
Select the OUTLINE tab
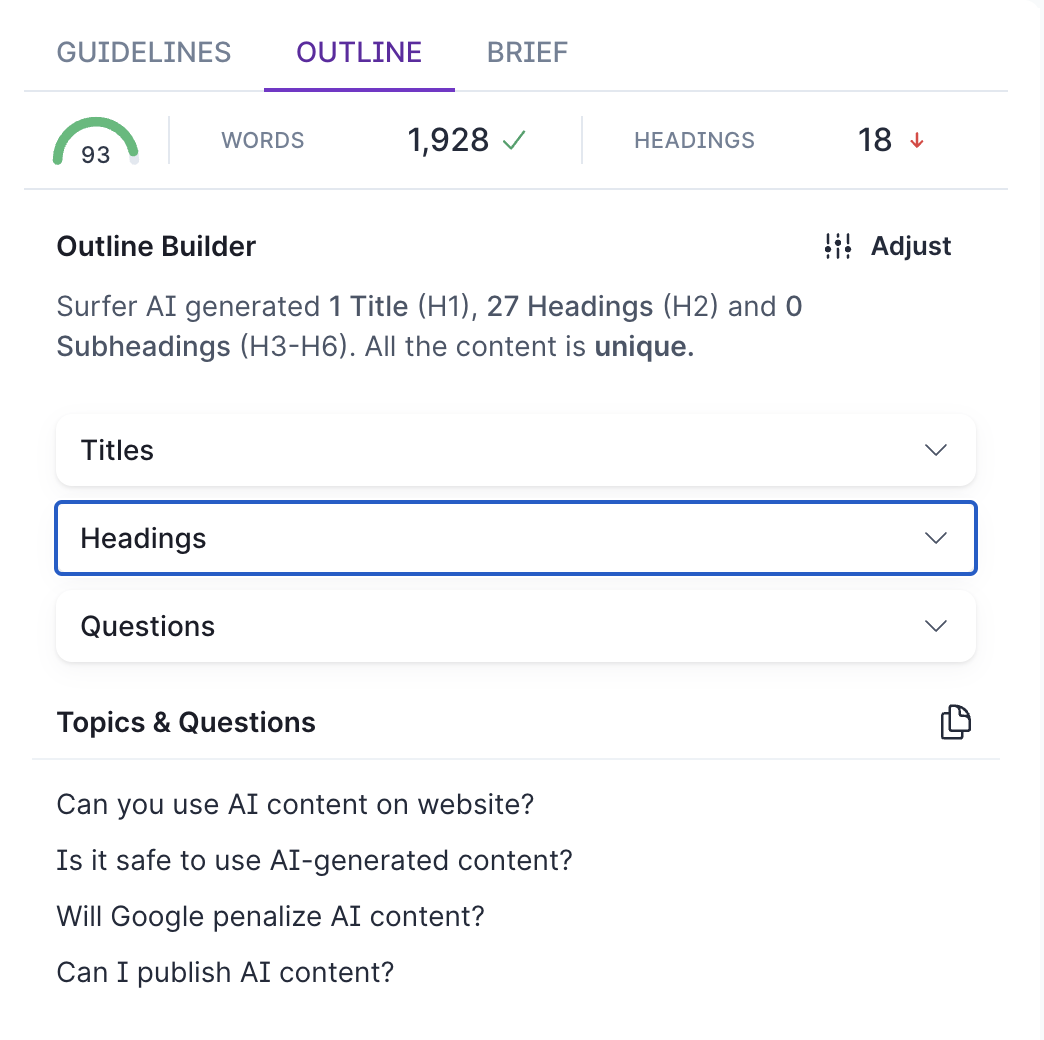[359, 52]
